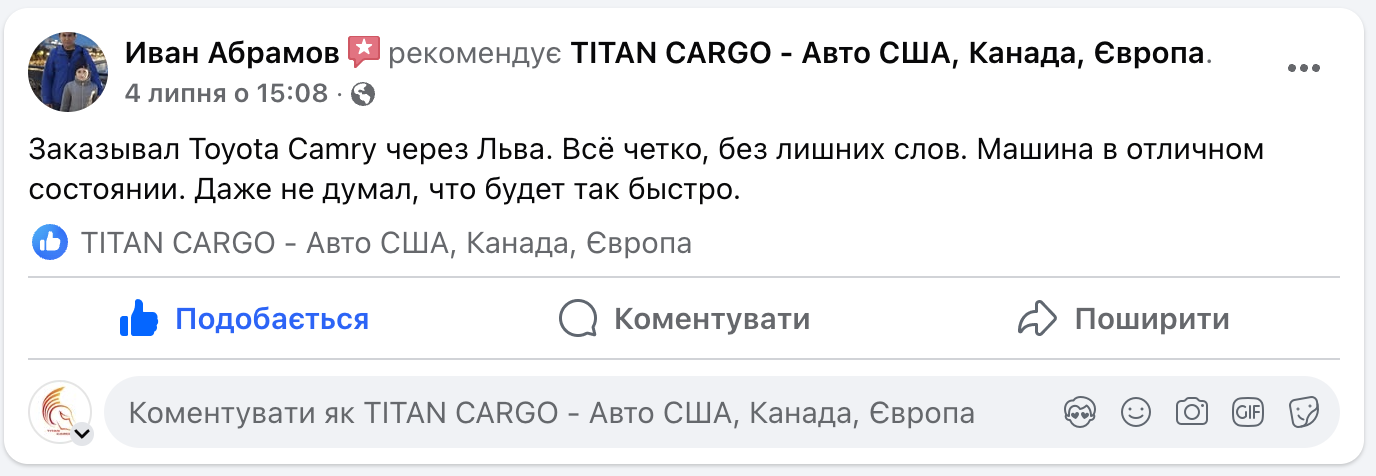View TITAN CARGO in the likes list
Screen dimensions: 1376x476
coord(386,243)
